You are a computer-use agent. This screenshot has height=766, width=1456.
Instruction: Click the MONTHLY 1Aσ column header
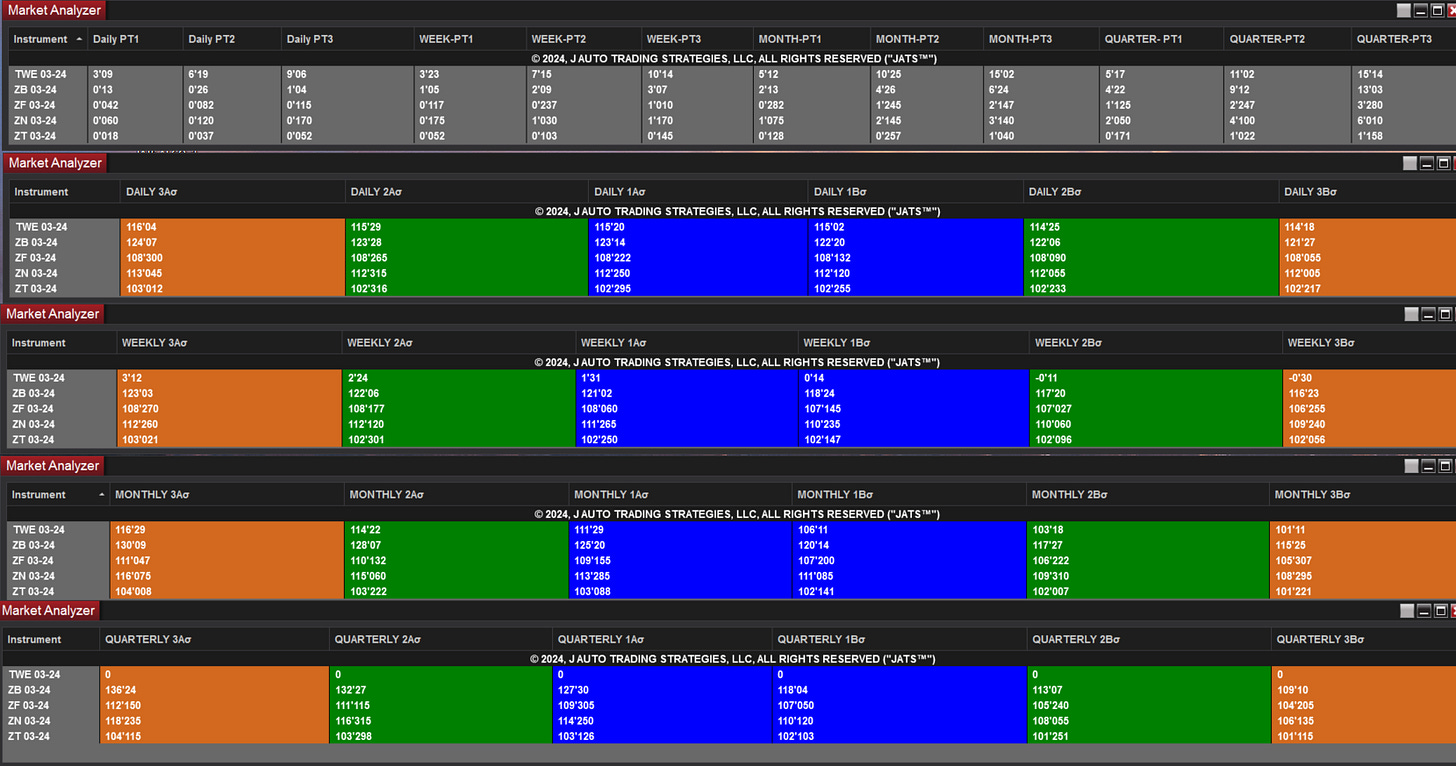click(x=680, y=495)
